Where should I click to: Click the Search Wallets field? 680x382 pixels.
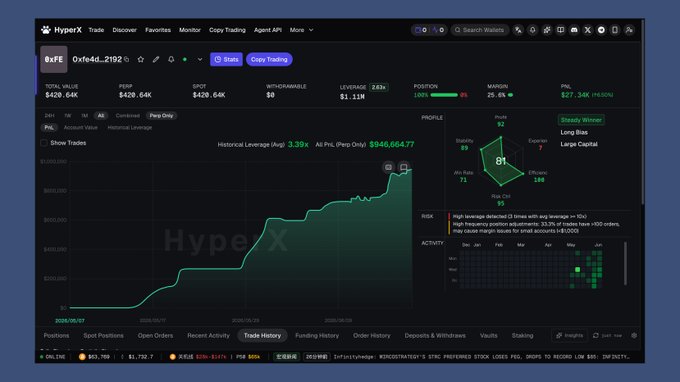[480, 30]
